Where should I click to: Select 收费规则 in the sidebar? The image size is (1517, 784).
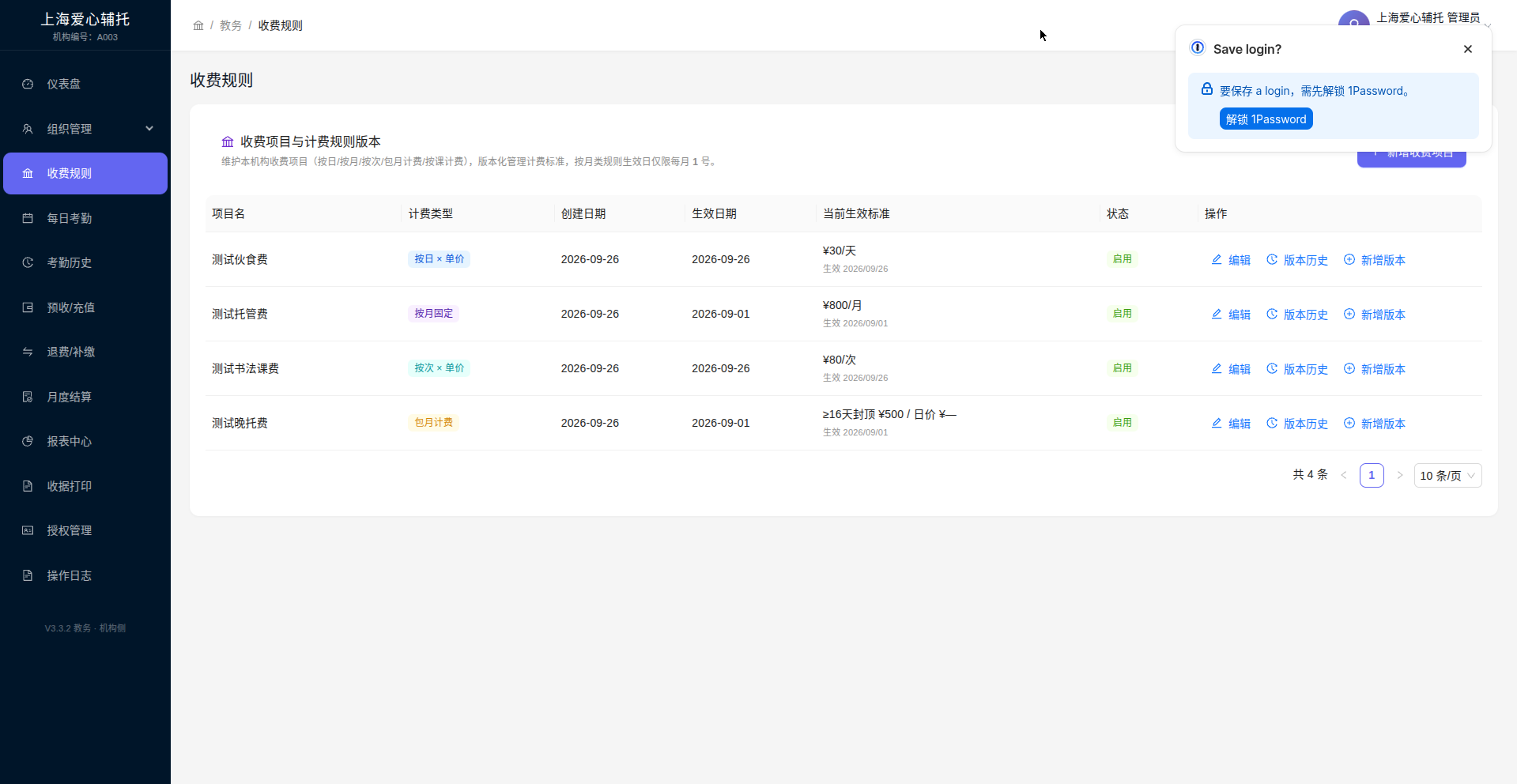(x=85, y=173)
